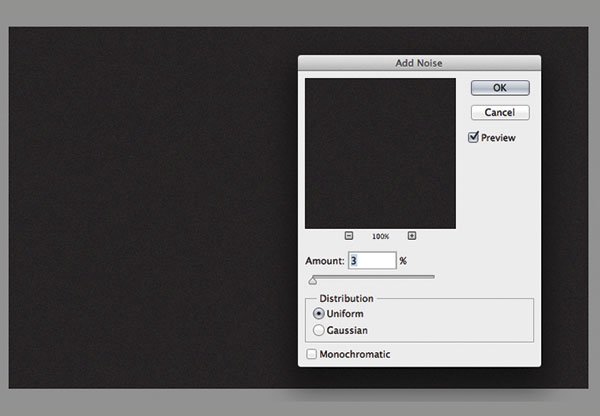The image size is (600, 416).
Task: Click the Gaussian label text
Action: tap(350, 329)
